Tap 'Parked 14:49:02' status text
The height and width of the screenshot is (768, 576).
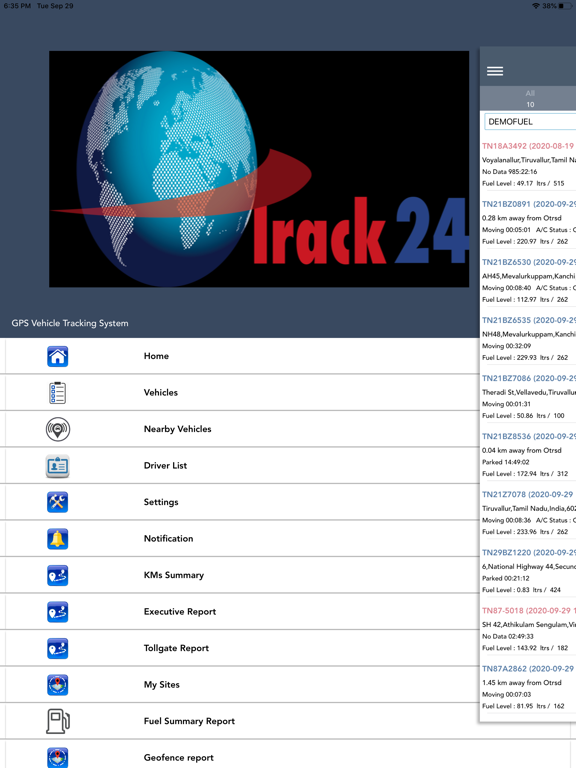(x=505, y=462)
